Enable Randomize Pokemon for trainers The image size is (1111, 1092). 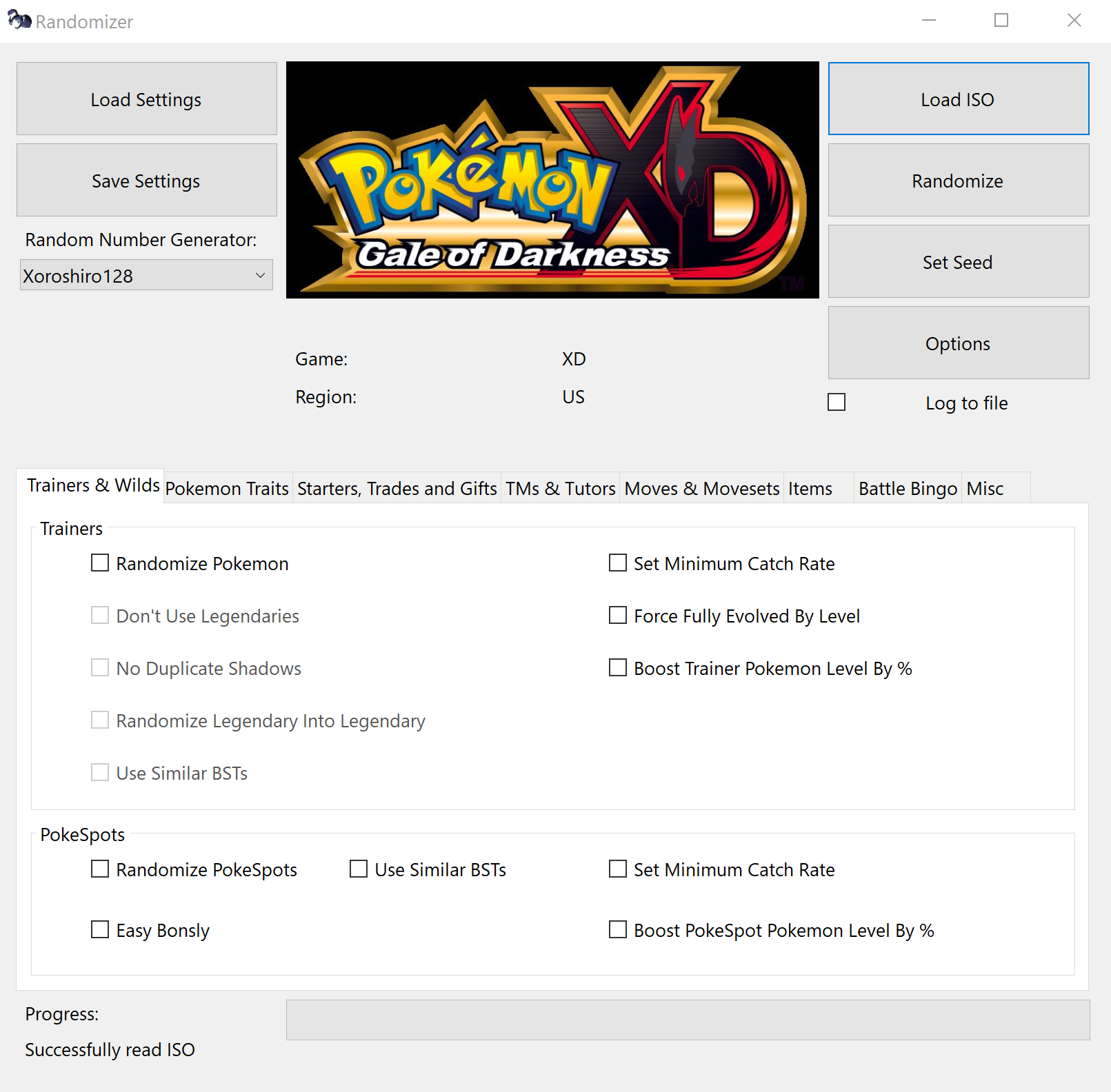(x=99, y=563)
